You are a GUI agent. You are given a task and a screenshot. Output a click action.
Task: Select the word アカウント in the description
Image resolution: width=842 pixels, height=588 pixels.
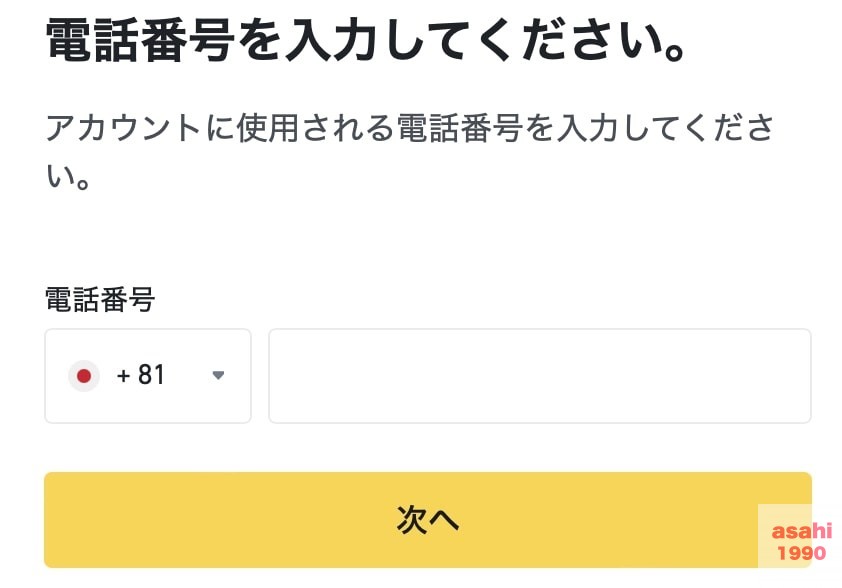[124, 128]
